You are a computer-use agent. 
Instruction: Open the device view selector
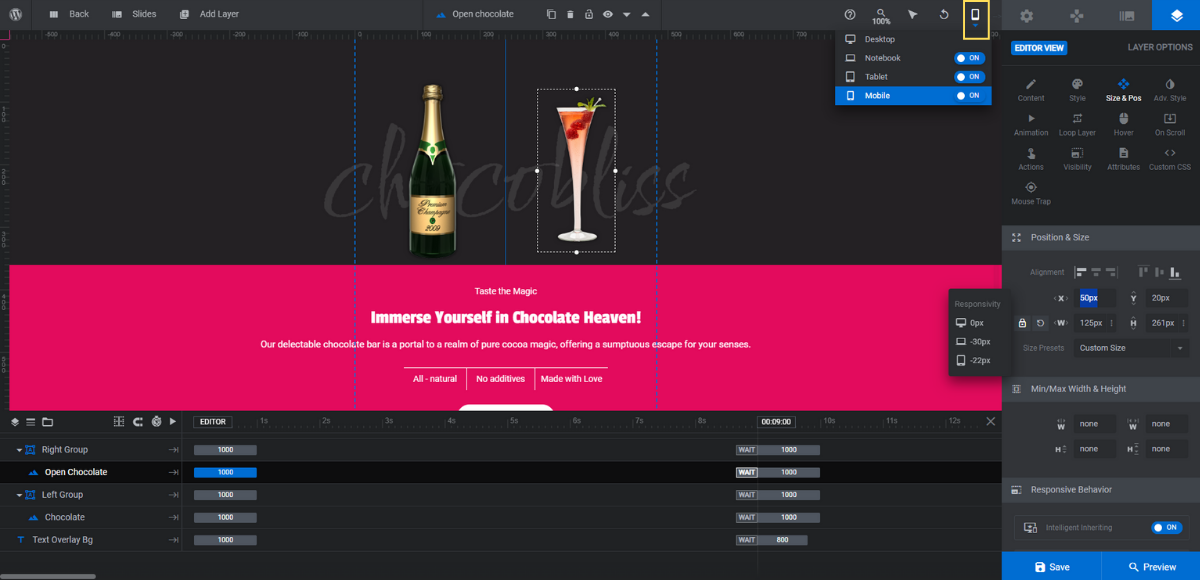click(976, 19)
